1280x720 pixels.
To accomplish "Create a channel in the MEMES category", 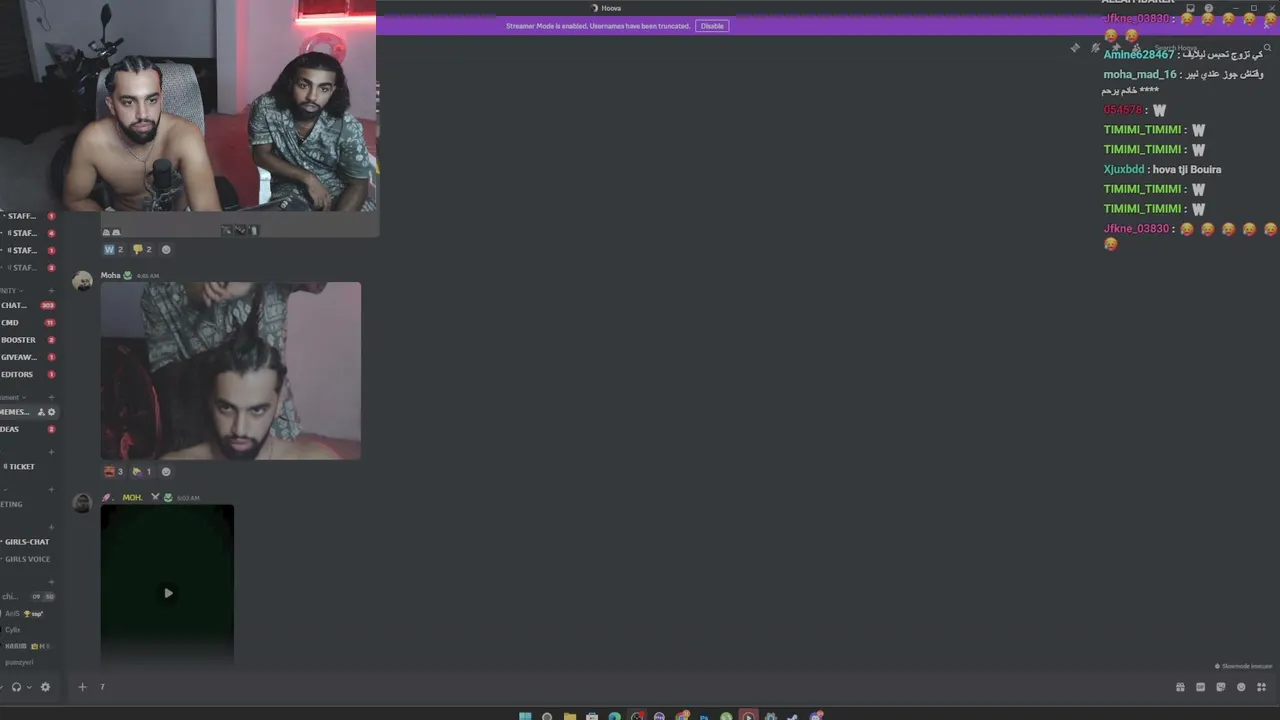I will tap(51, 397).
